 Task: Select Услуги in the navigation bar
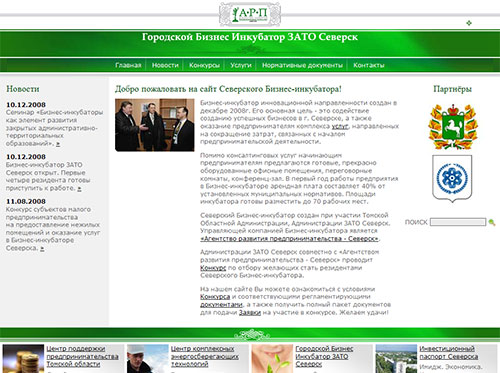(241, 65)
